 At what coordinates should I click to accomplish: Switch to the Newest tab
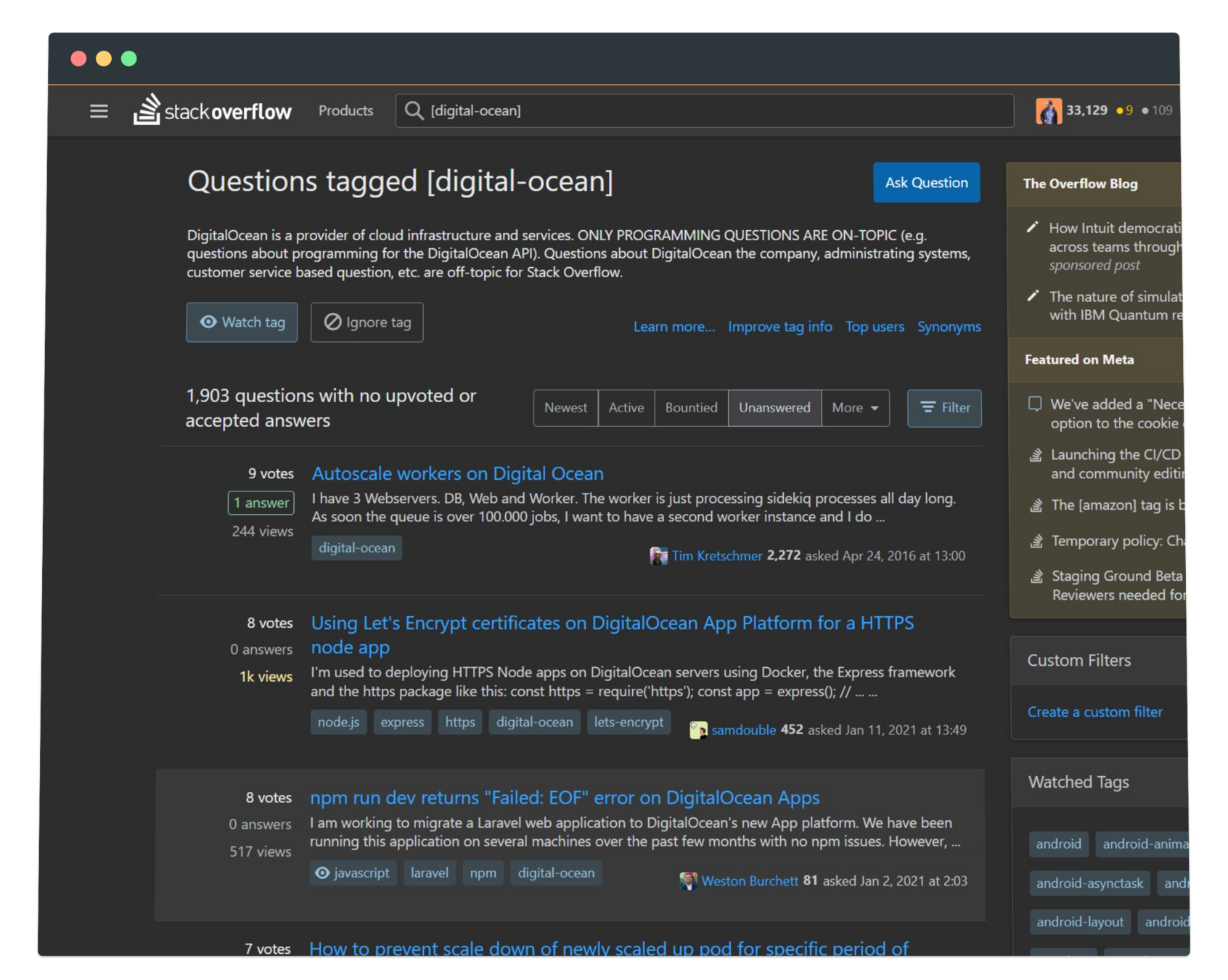pos(565,408)
